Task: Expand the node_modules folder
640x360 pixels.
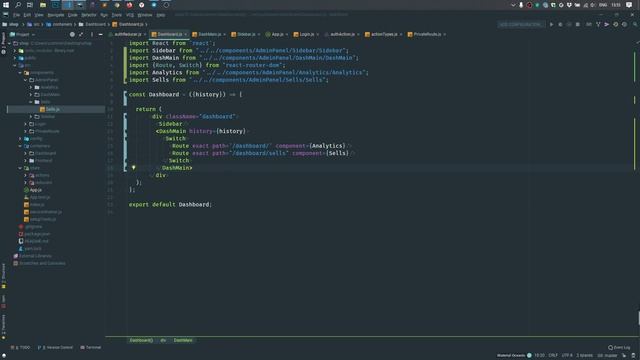Action: [15, 51]
